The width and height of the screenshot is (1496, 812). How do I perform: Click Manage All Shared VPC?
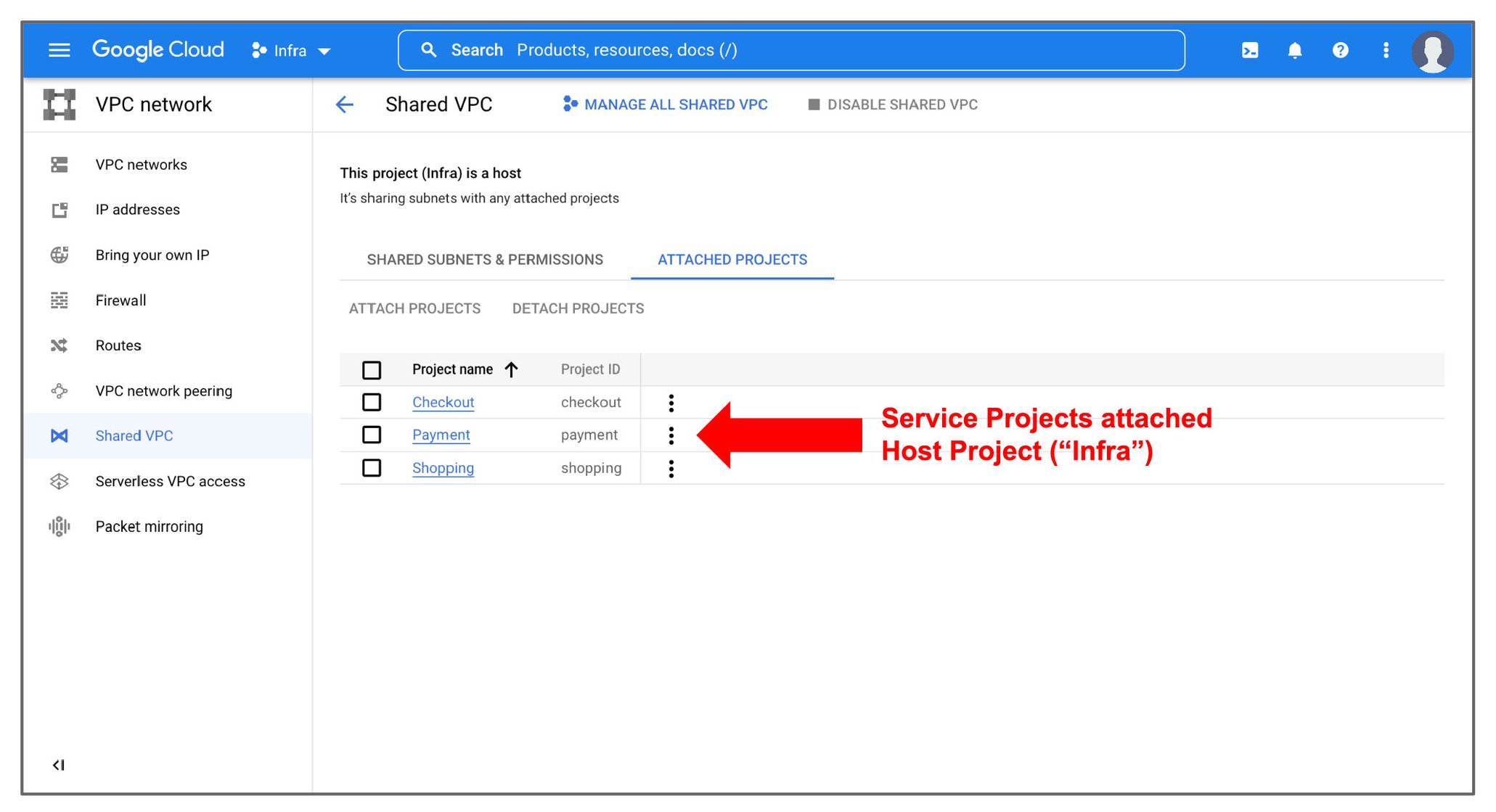676,104
